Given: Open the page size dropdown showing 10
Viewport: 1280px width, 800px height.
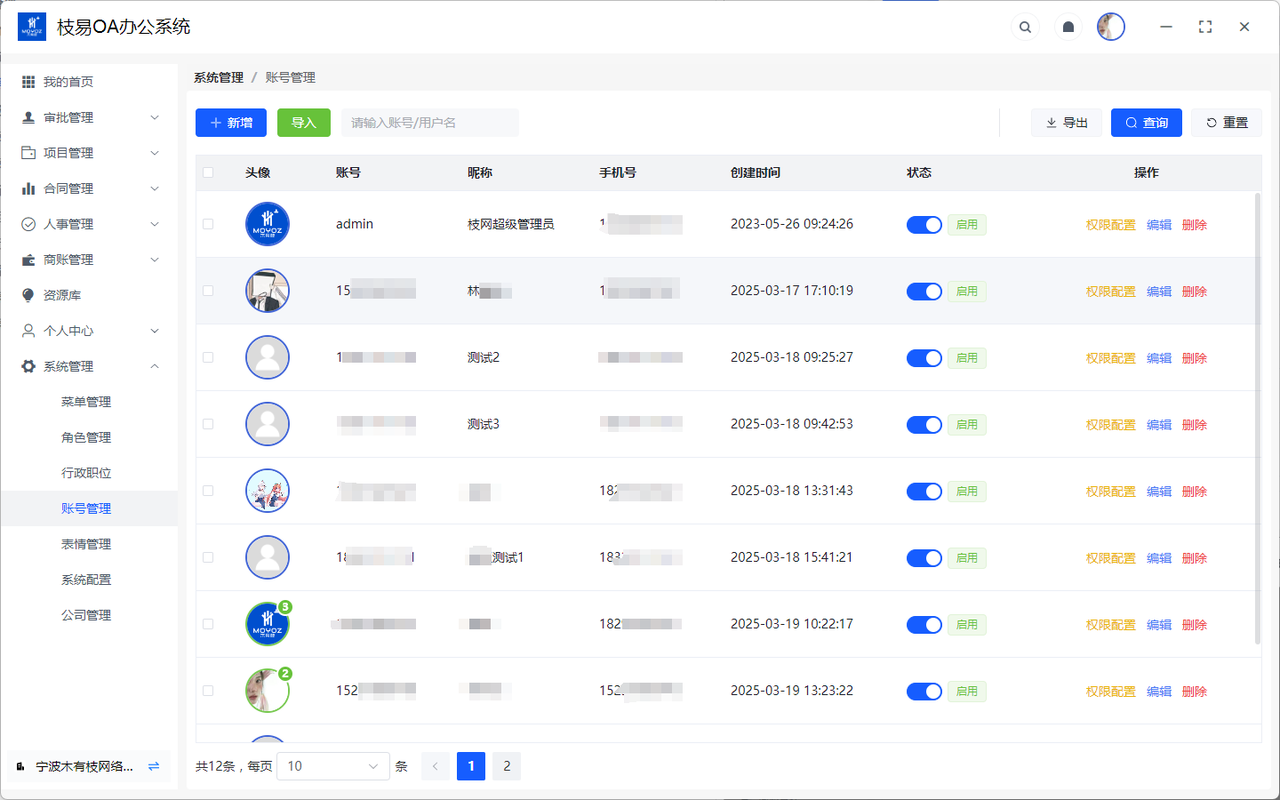Looking at the screenshot, I should [333, 766].
